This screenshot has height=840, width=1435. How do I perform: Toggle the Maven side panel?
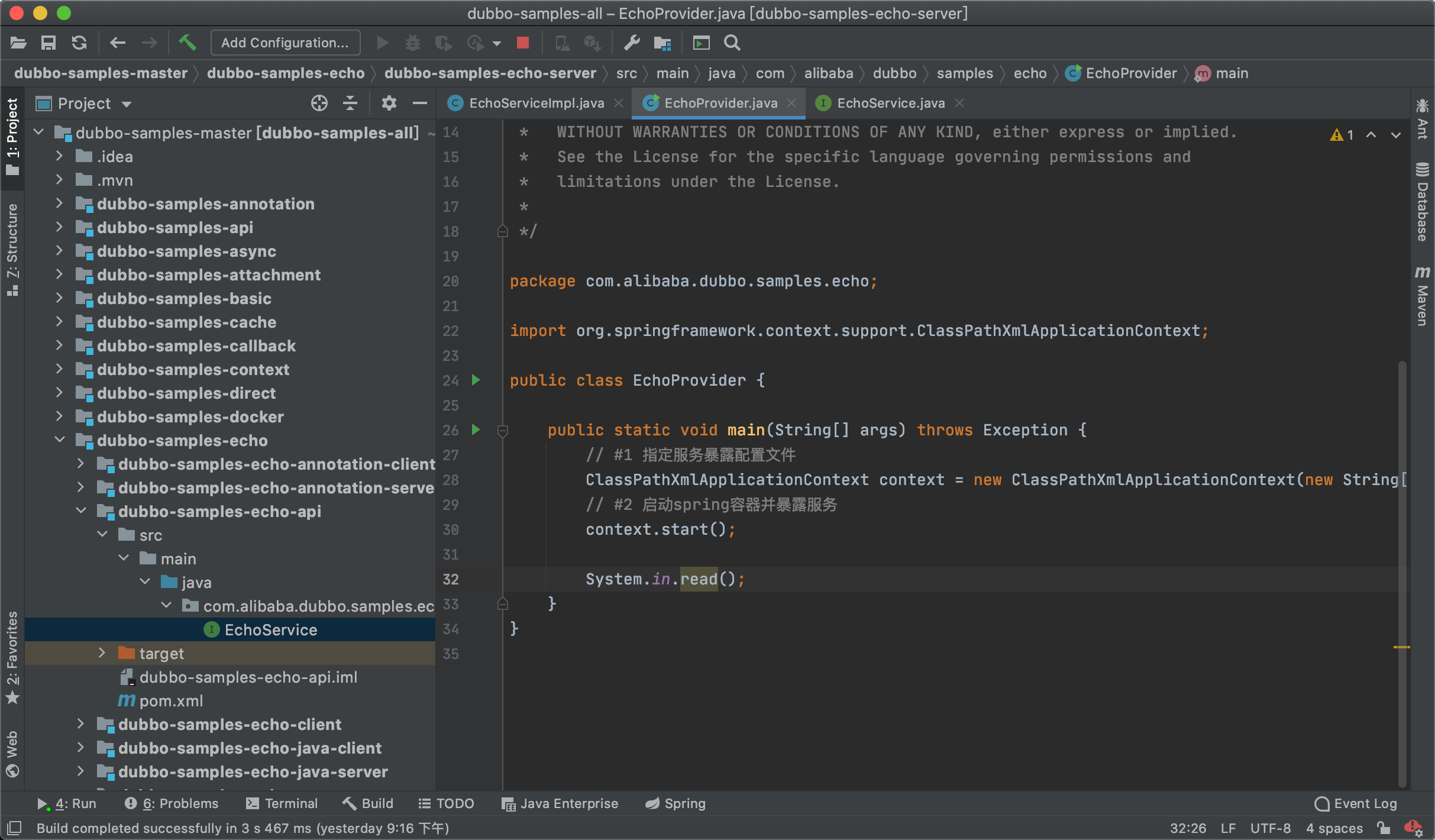1422,296
